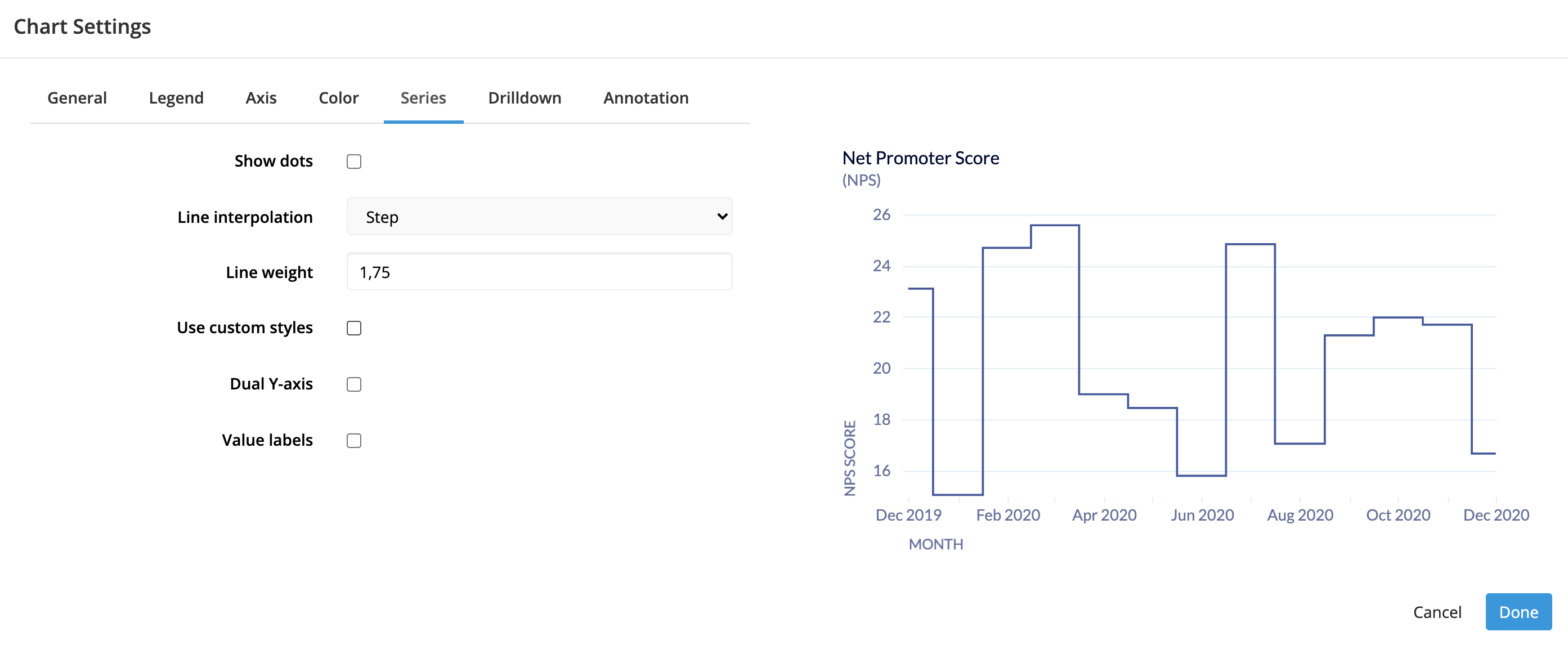The width and height of the screenshot is (1568, 663).
Task: Click the Dual Y-axis label
Action: coord(271,384)
